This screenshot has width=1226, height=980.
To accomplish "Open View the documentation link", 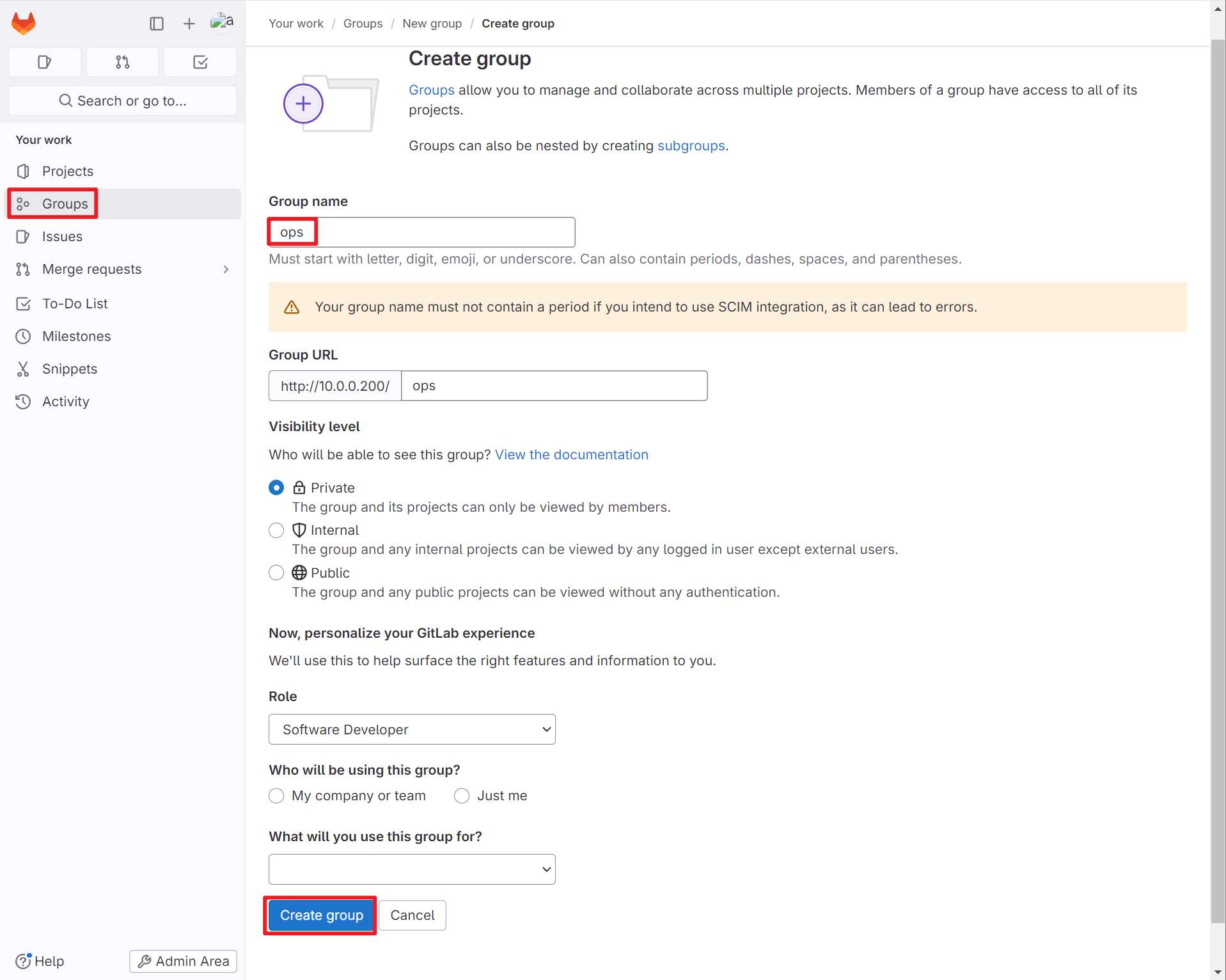I will coord(572,455).
